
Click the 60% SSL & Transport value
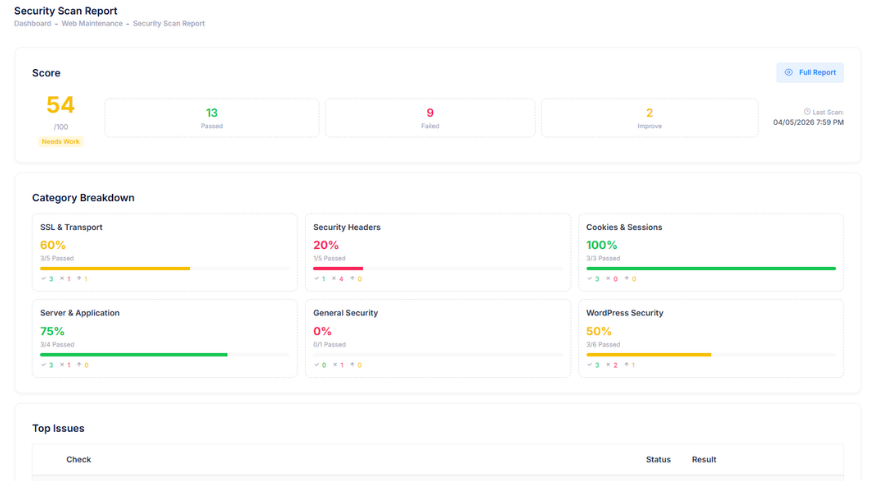(x=53, y=245)
